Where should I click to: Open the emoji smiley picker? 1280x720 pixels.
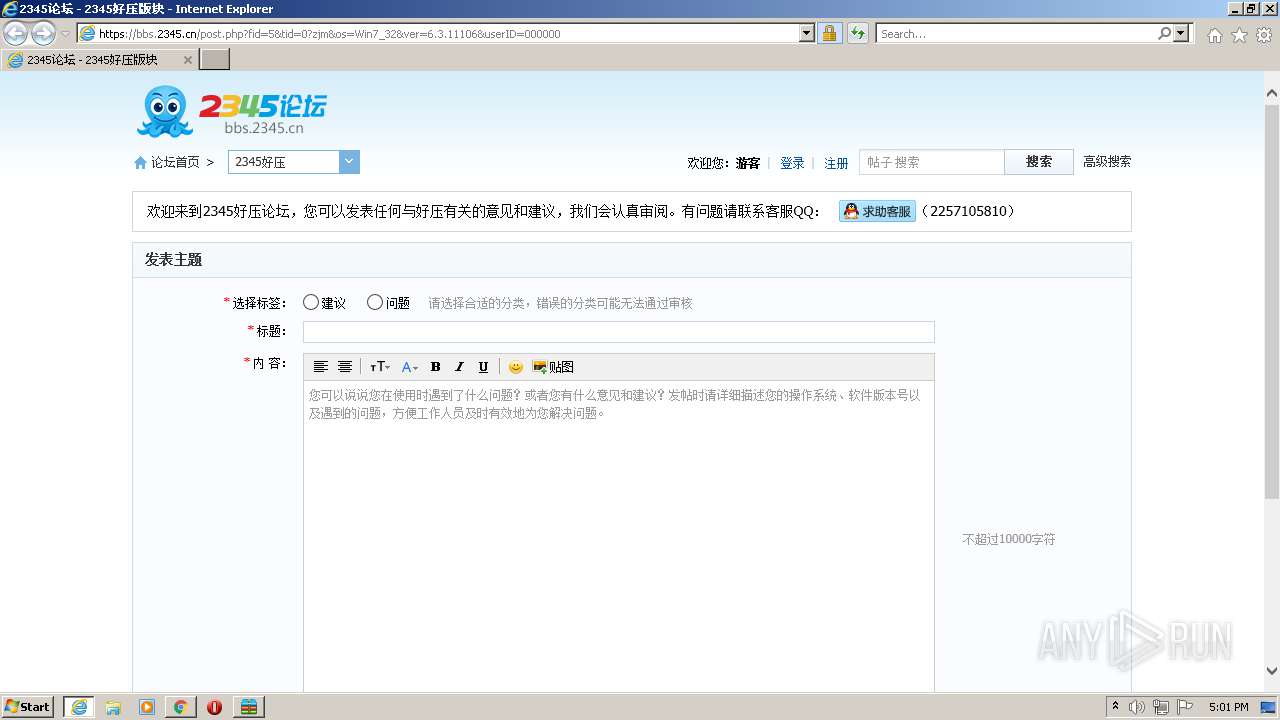pyautogui.click(x=516, y=367)
